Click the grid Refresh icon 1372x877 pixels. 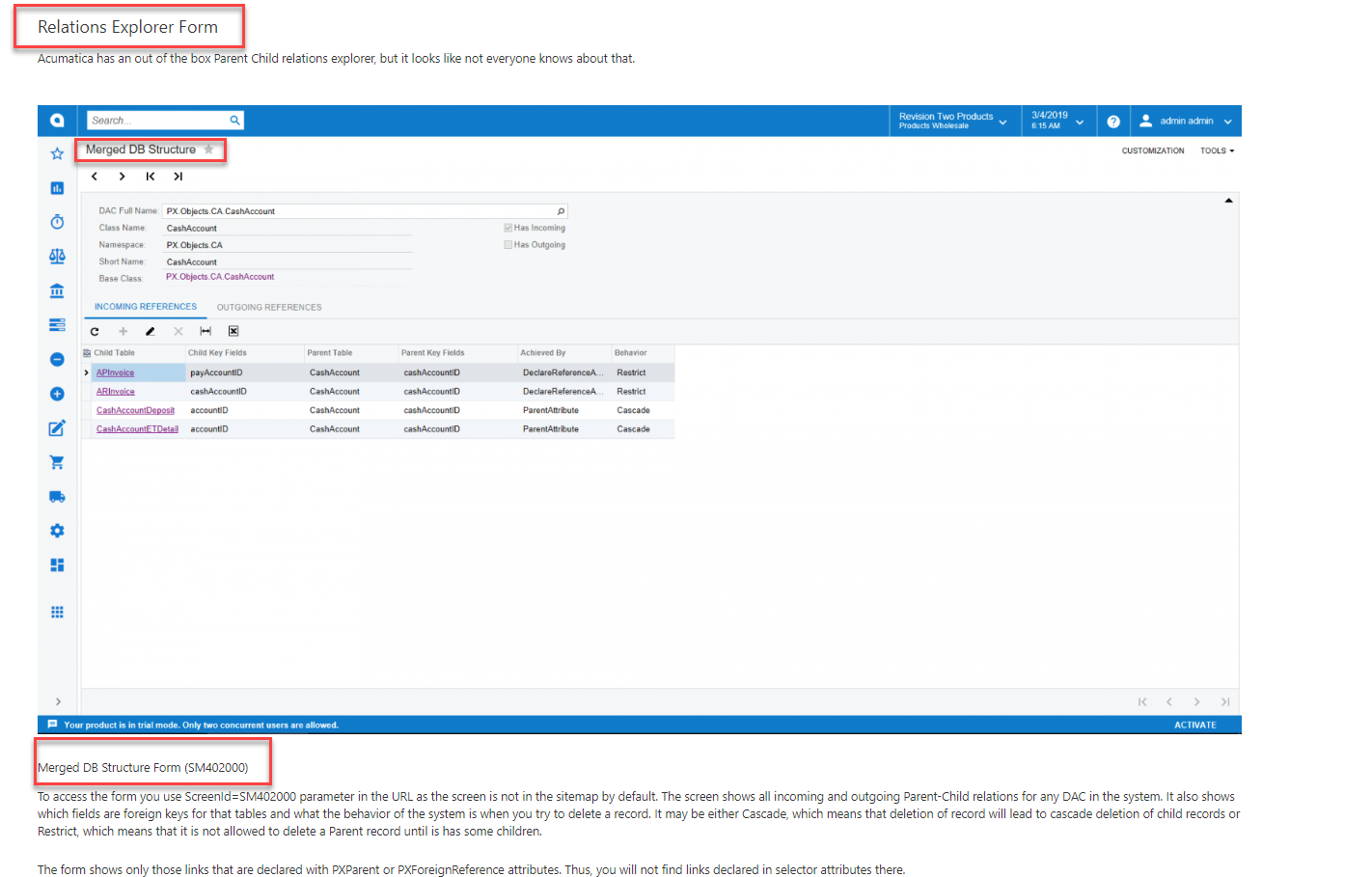point(95,331)
